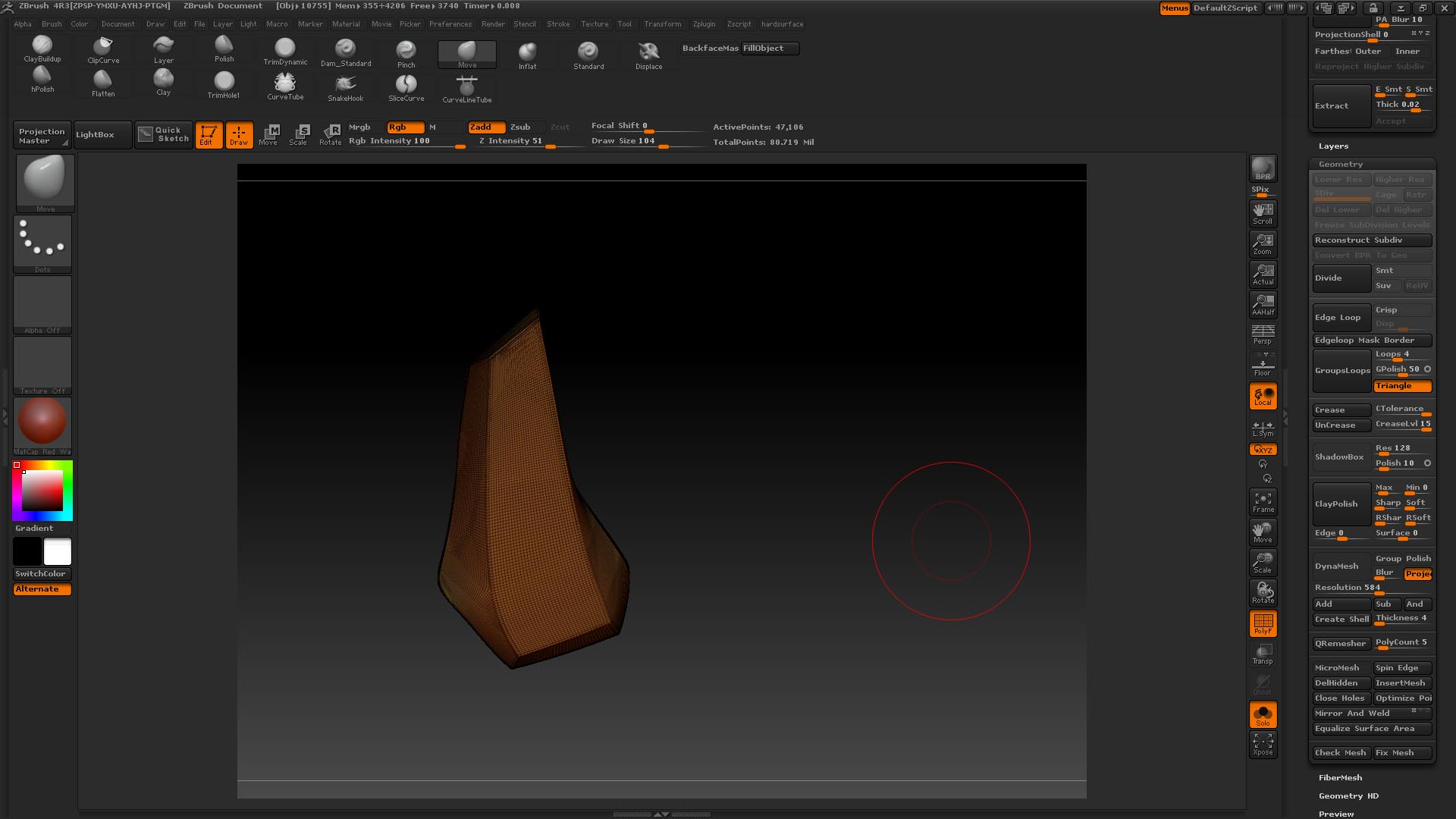
Task: Choose the Dam_Standard brush
Action: point(345,52)
